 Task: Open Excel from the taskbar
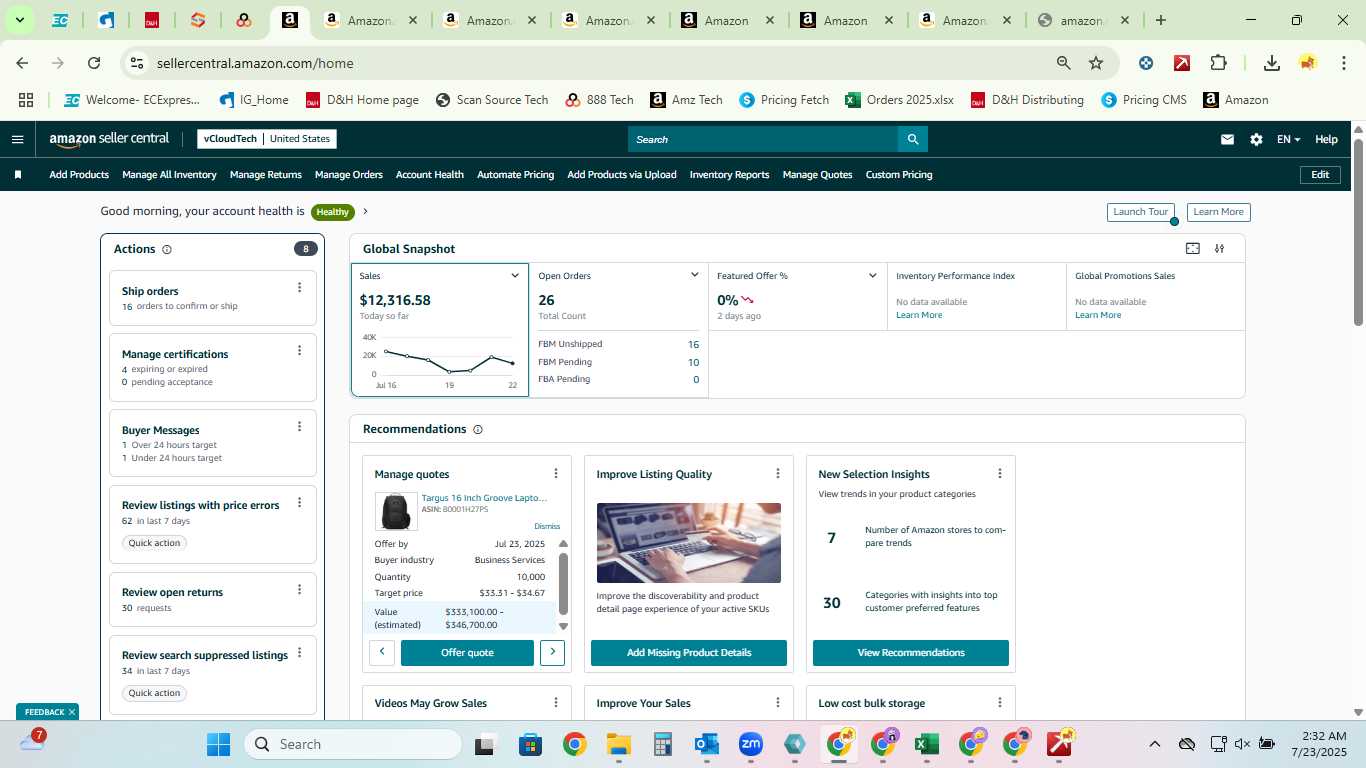click(x=927, y=744)
